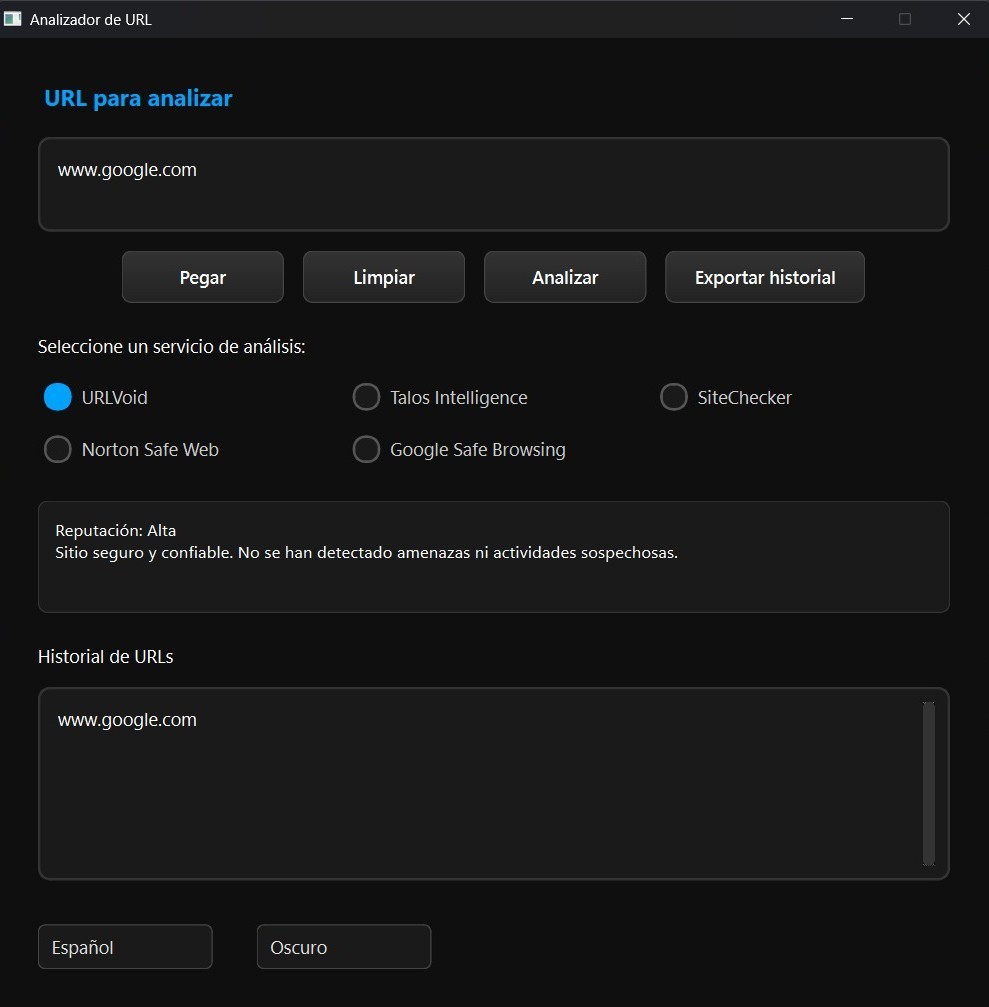Open the Español language dropdown

[x=125, y=947]
